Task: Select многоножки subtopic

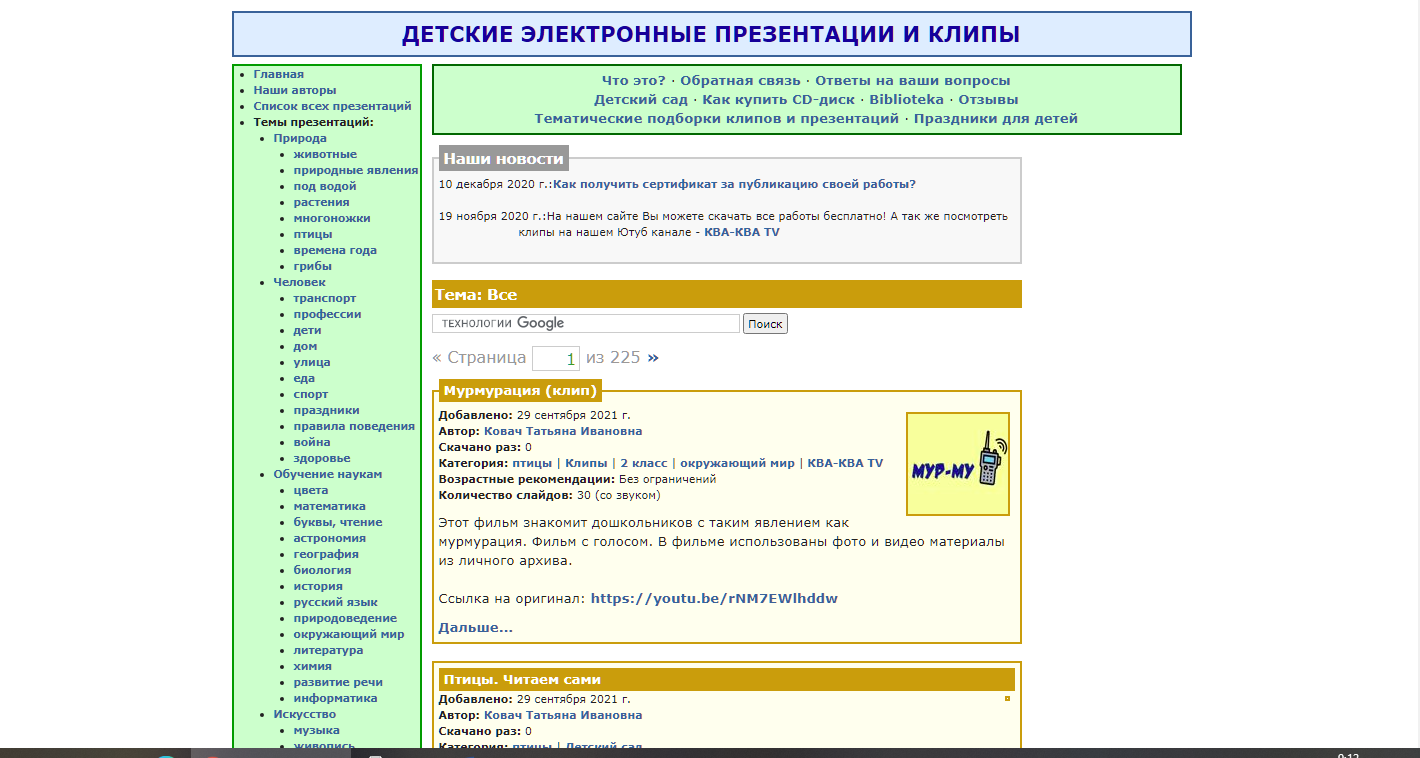Action: 332,218
